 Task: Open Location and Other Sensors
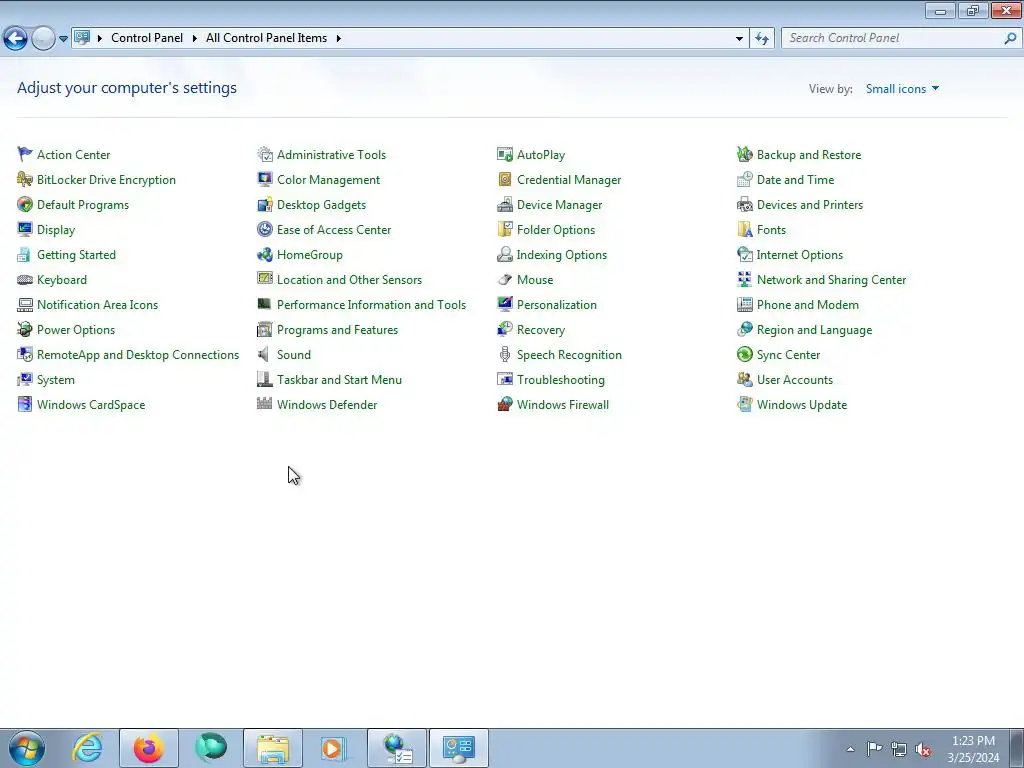tap(349, 280)
